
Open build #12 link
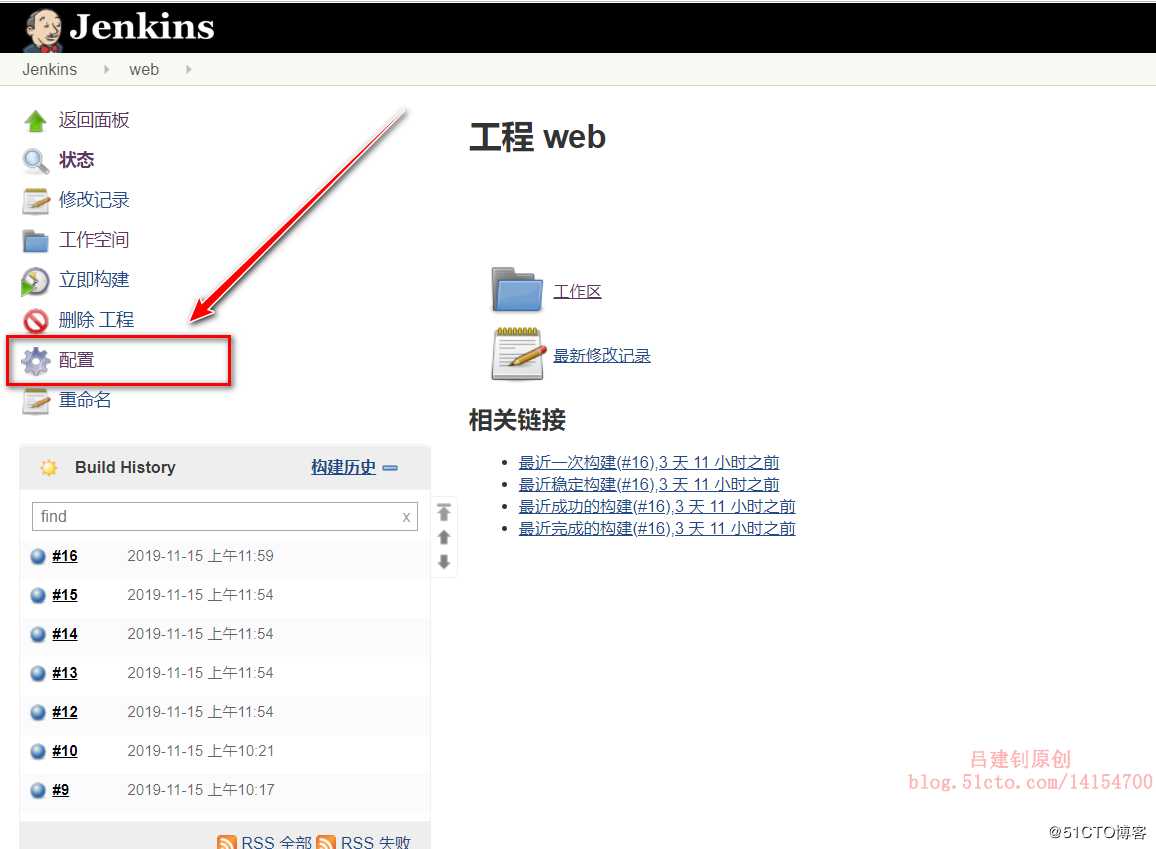coord(65,713)
